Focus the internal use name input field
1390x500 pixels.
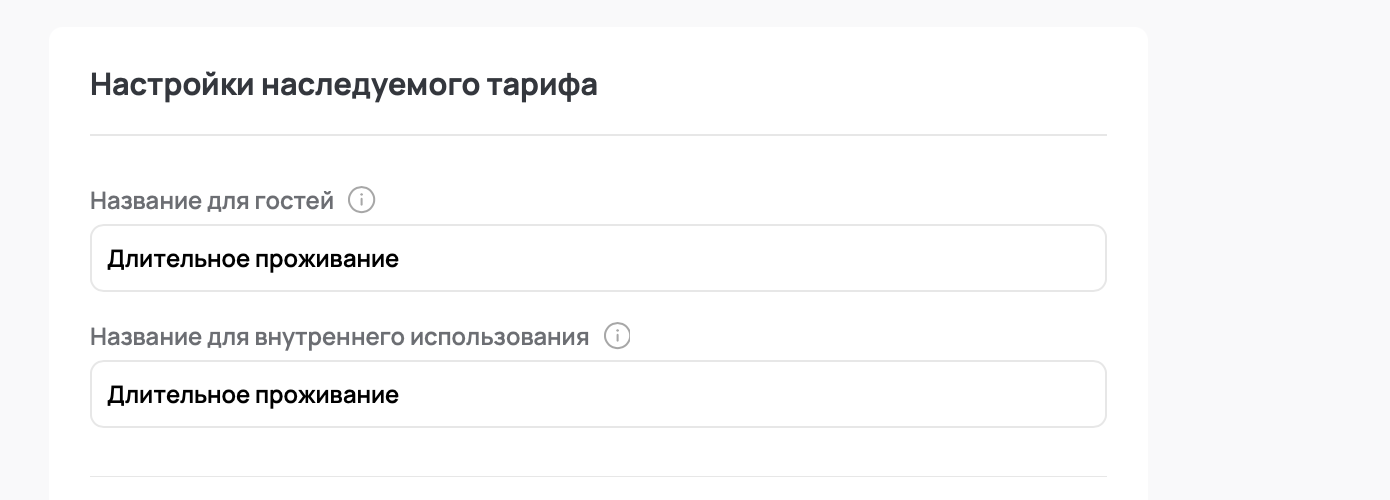pos(598,395)
